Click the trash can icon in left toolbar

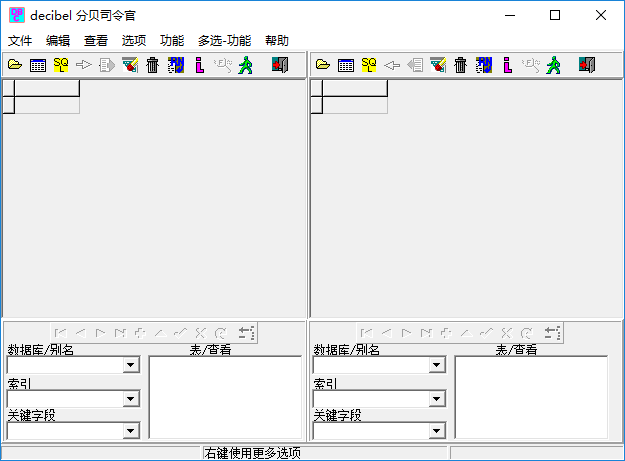pos(153,65)
